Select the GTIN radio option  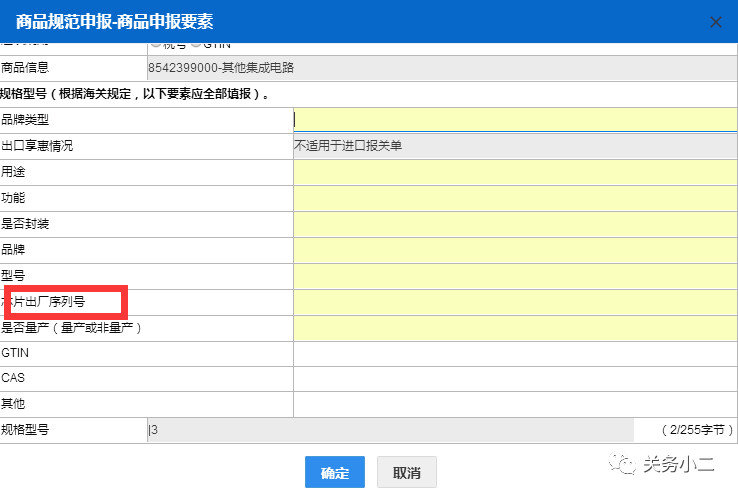[196, 46]
